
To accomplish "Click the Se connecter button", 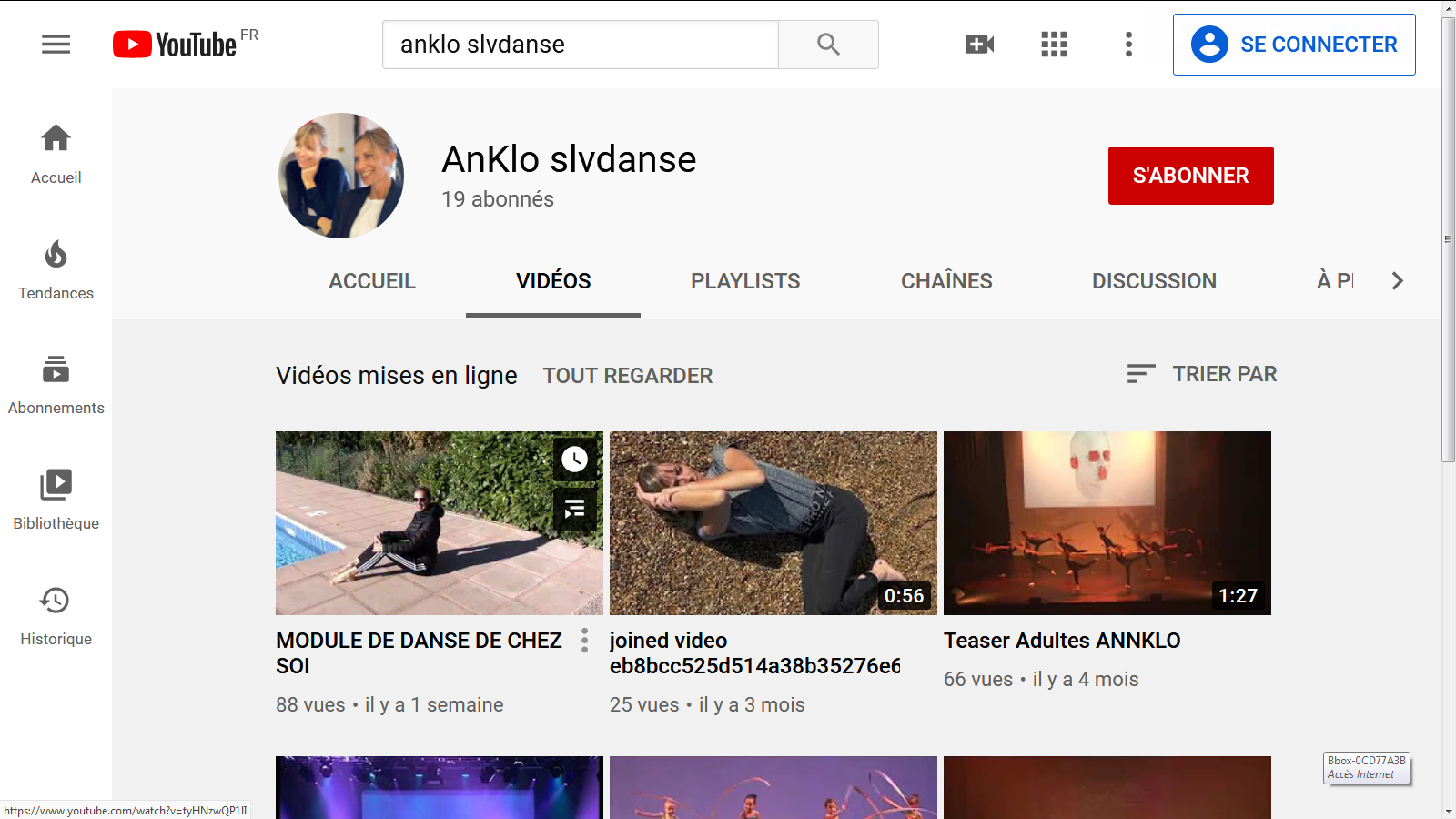I will click(x=1293, y=45).
